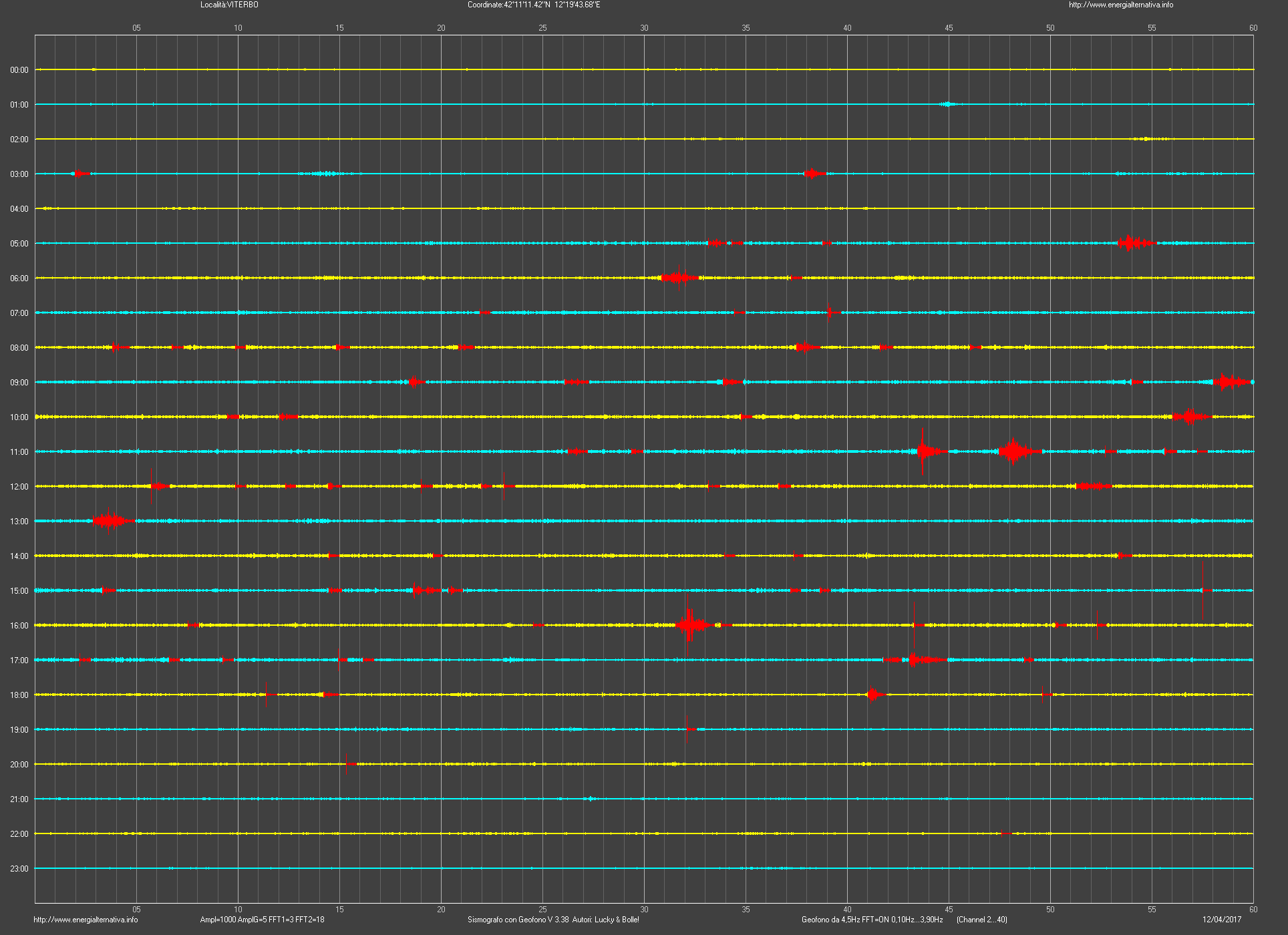
Task: Click the tall red spike on the 15:00 trace
Action: coord(1203,590)
